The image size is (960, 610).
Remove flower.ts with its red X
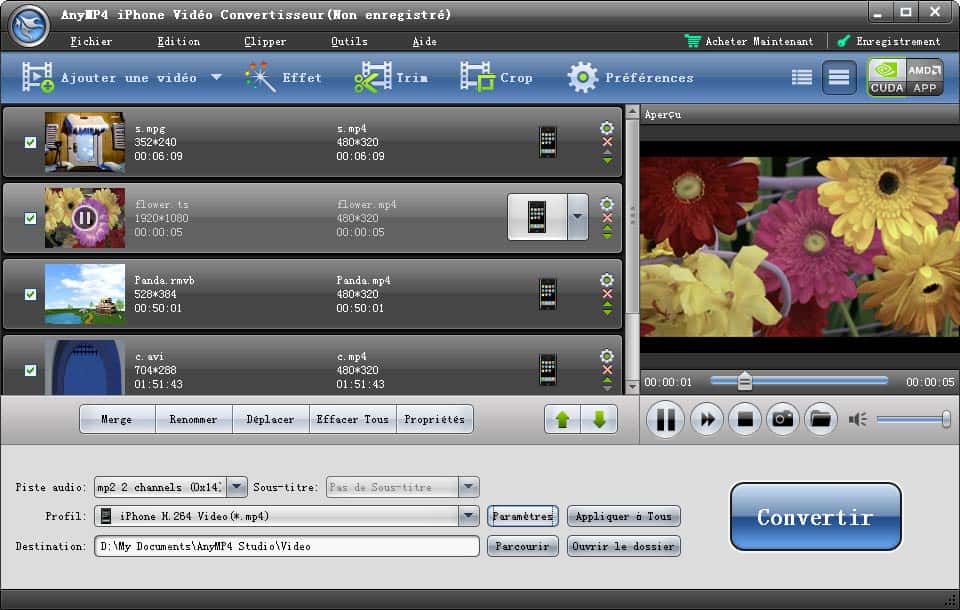click(x=607, y=218)
